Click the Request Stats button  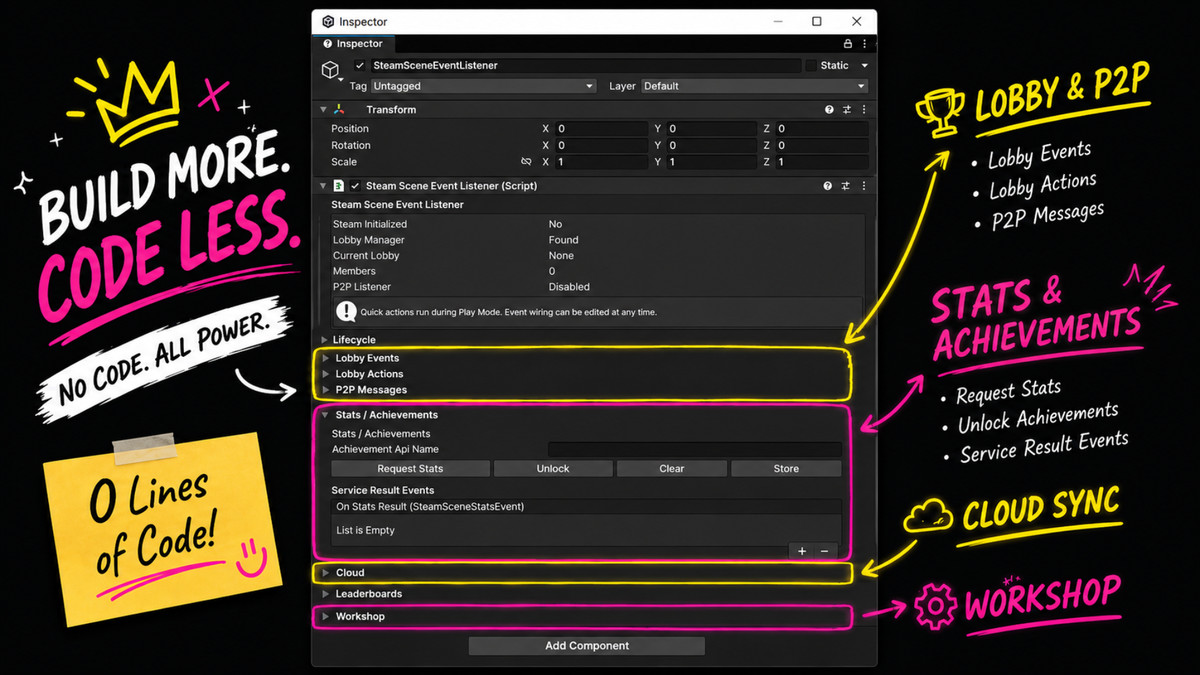[410, 469]
